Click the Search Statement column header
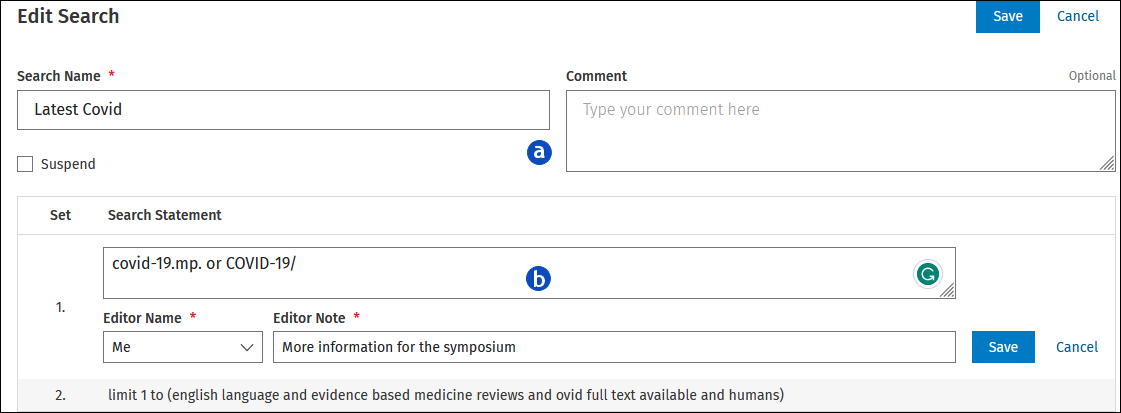 click(x=164, y=215)
